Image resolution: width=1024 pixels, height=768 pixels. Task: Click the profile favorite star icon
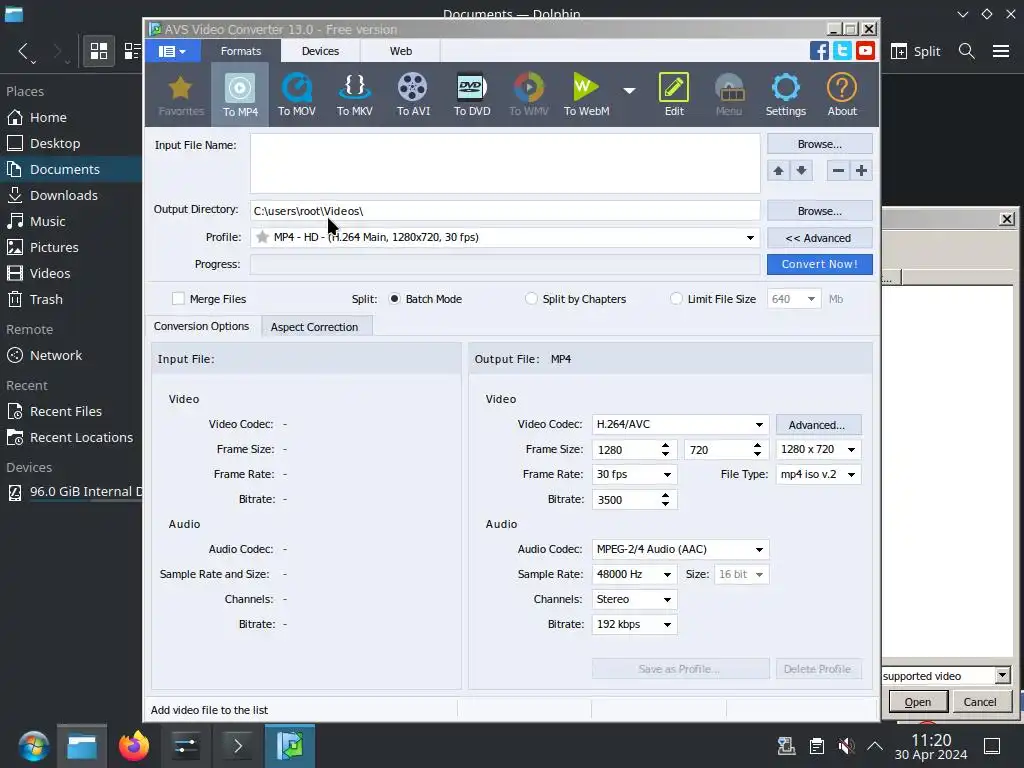(x=262, y=237)
